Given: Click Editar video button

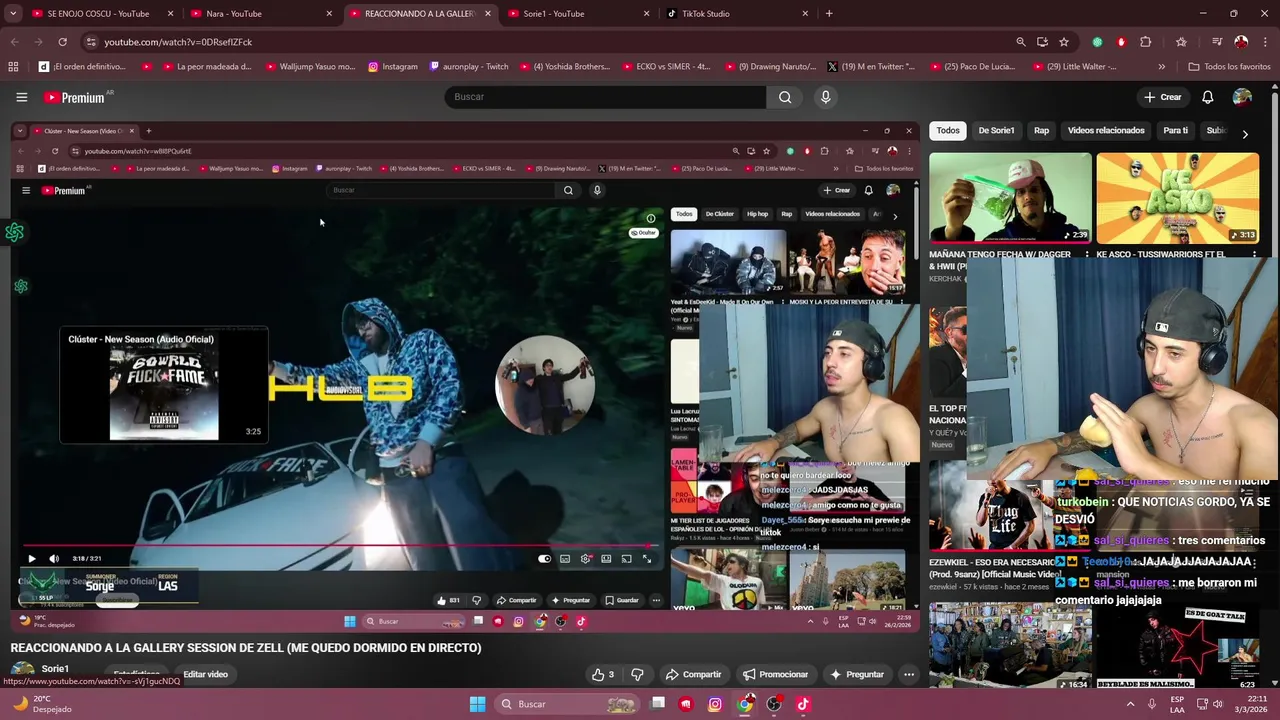Looking at the screenshot, I should point(205,674).
